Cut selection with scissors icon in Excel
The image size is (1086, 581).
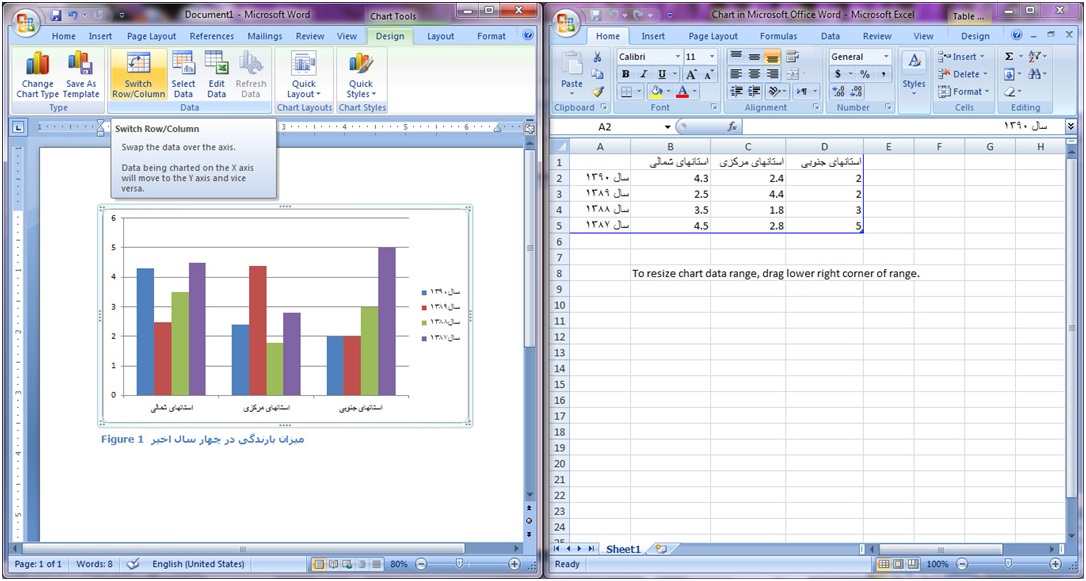[598, 57]
